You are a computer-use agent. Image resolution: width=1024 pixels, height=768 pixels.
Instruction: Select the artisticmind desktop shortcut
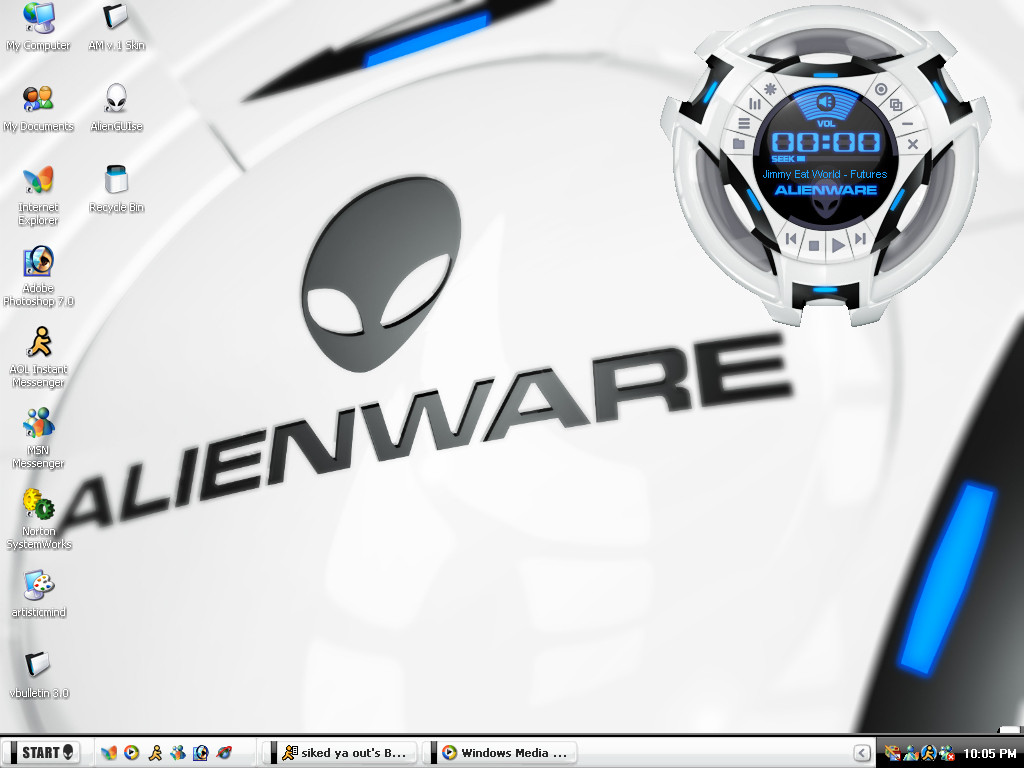(38, 594)
